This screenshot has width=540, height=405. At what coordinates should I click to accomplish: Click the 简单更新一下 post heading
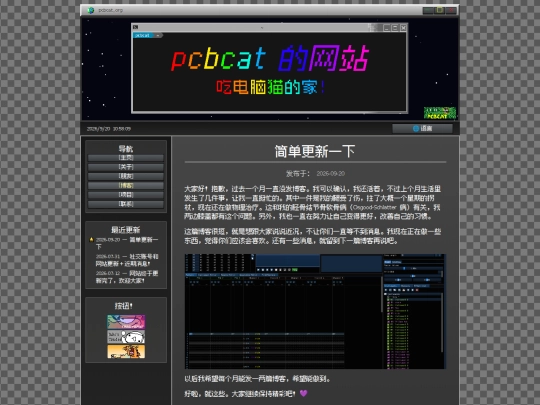pos(315,152)
